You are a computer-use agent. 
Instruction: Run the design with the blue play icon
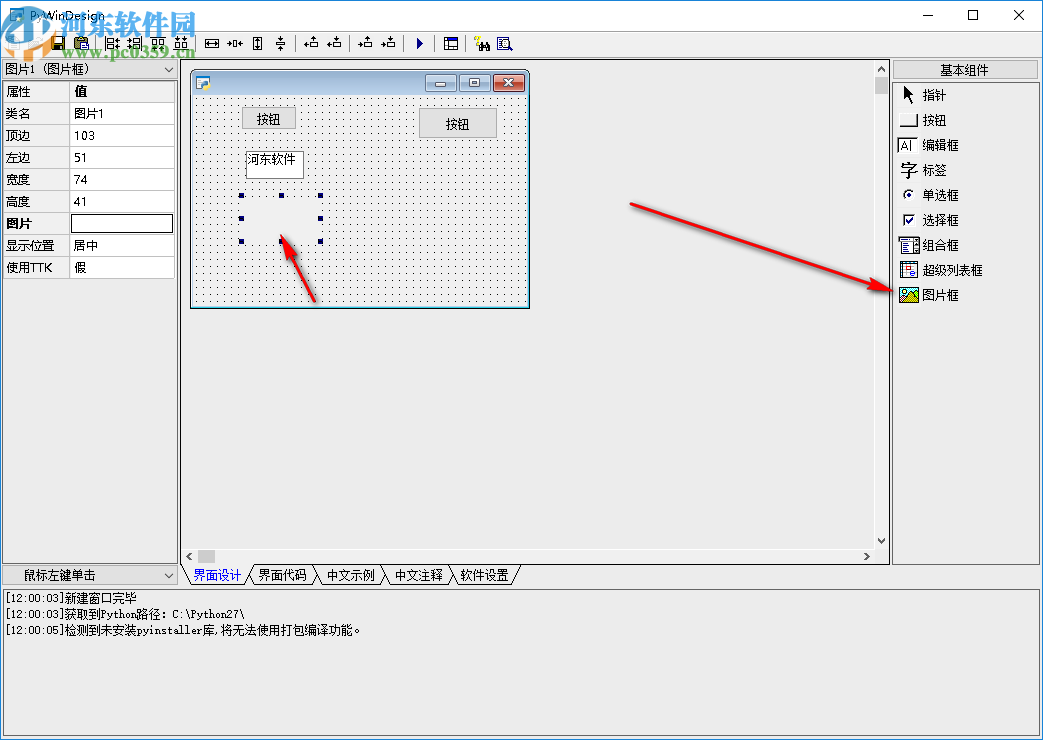pos(419,43)
